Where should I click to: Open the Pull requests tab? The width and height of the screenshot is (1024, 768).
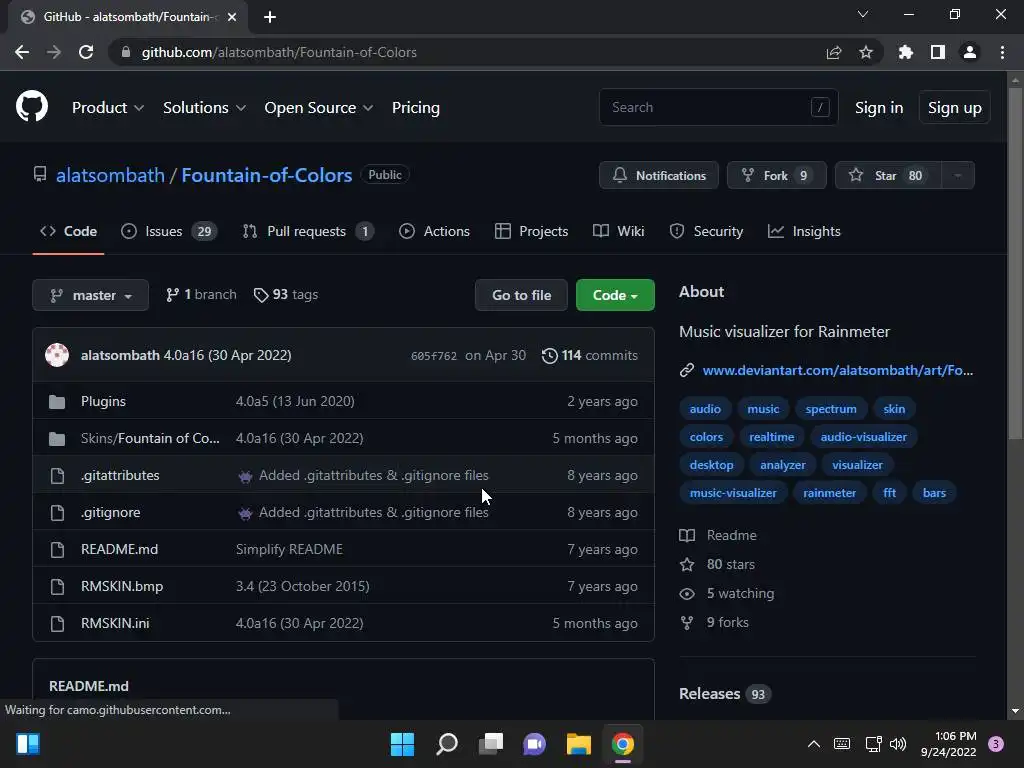tap(308, 231)
